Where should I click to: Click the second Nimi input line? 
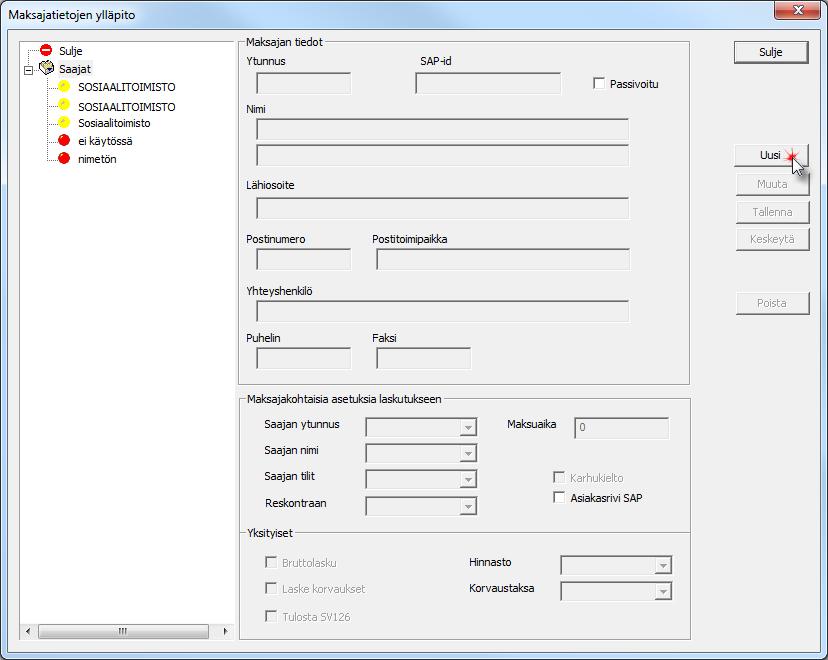coord(443,155)
